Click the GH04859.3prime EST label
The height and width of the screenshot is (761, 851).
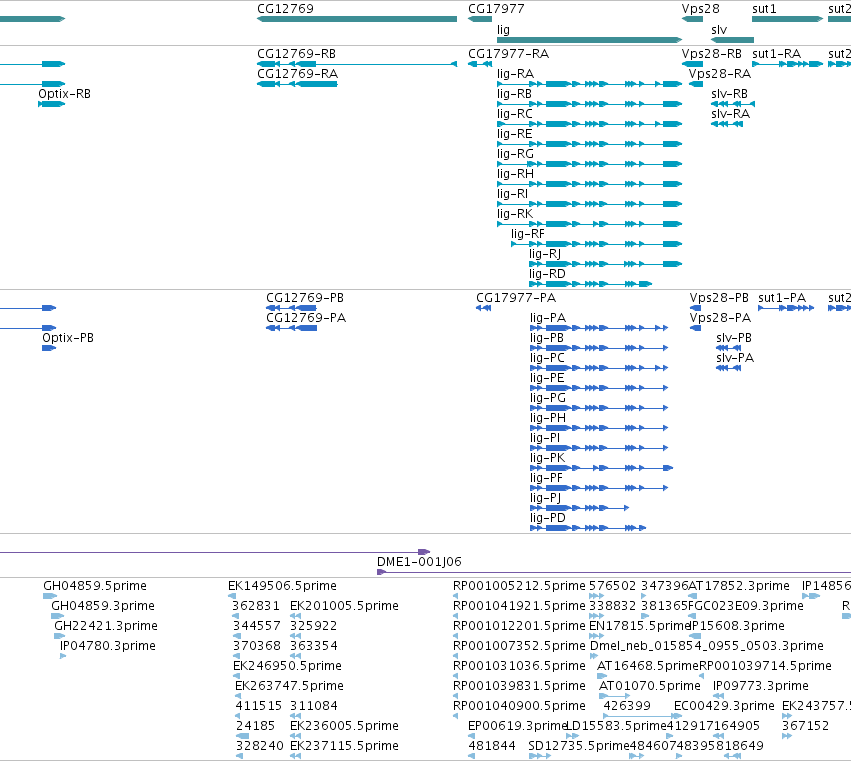pyautogui.click(x=103, y=606)
